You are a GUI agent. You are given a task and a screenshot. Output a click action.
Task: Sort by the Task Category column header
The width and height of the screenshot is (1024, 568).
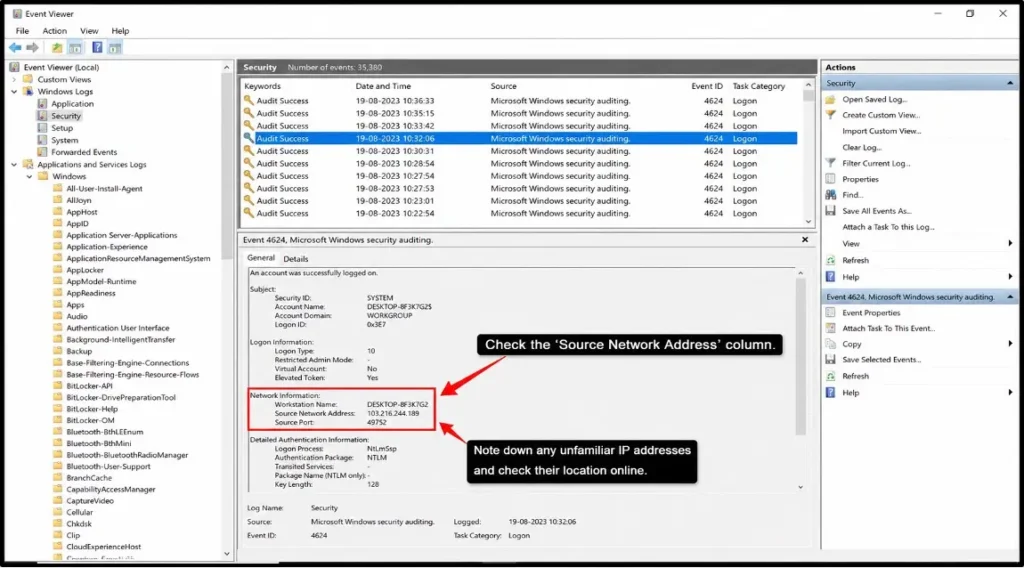(x=759, y=86)
